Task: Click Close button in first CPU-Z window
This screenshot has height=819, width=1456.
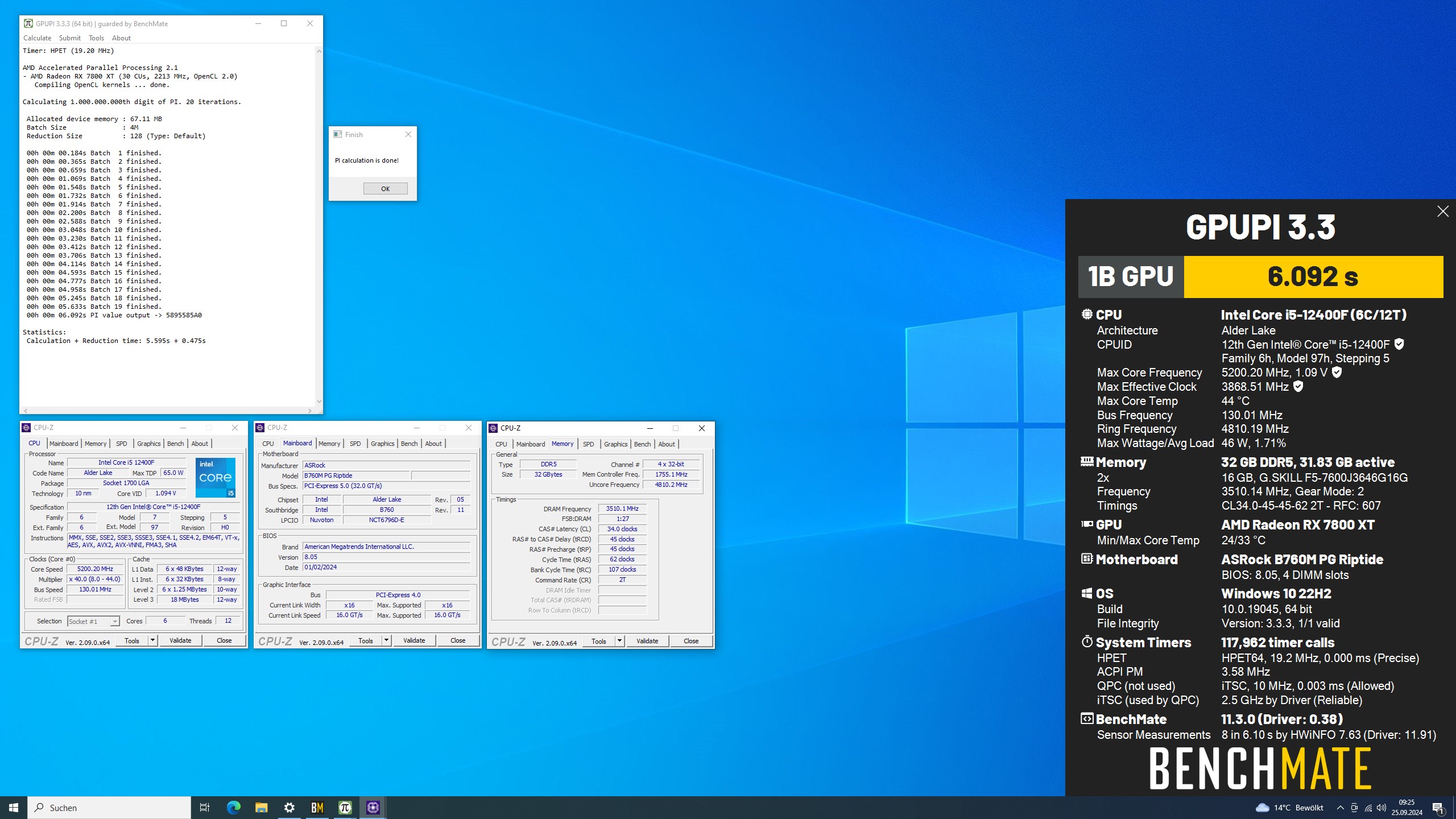Action: click(x=224, y=641)
